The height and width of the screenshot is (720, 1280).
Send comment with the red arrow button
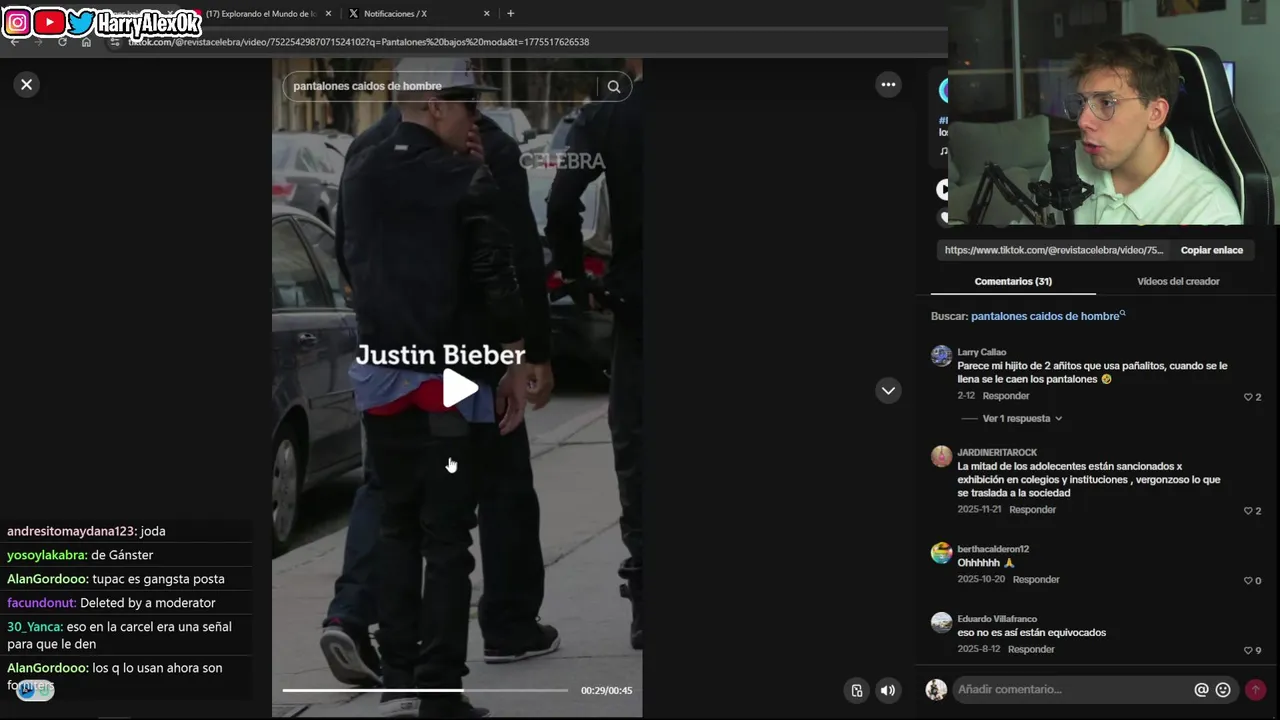pos(1255,690)
